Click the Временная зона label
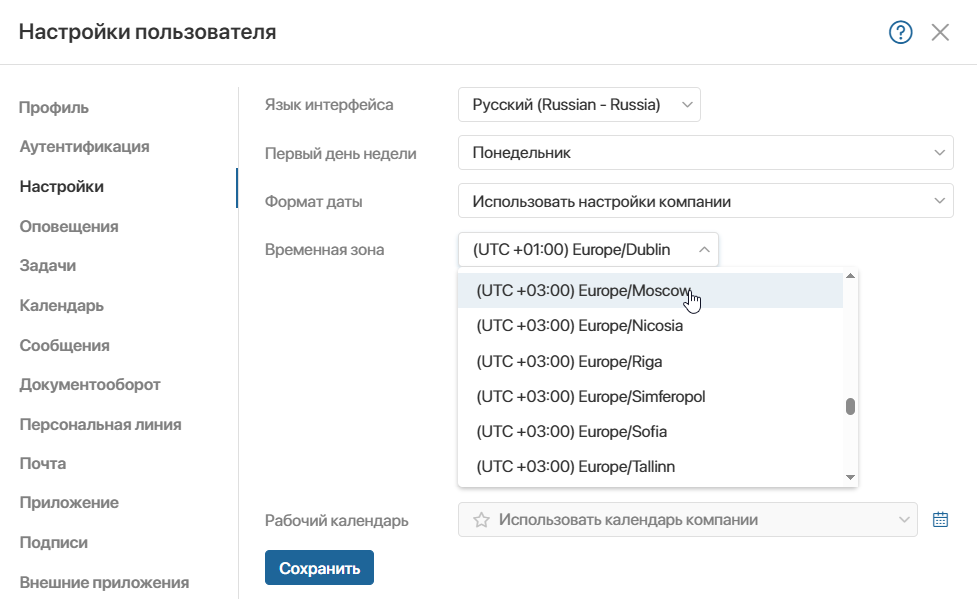 coord(325,250)
